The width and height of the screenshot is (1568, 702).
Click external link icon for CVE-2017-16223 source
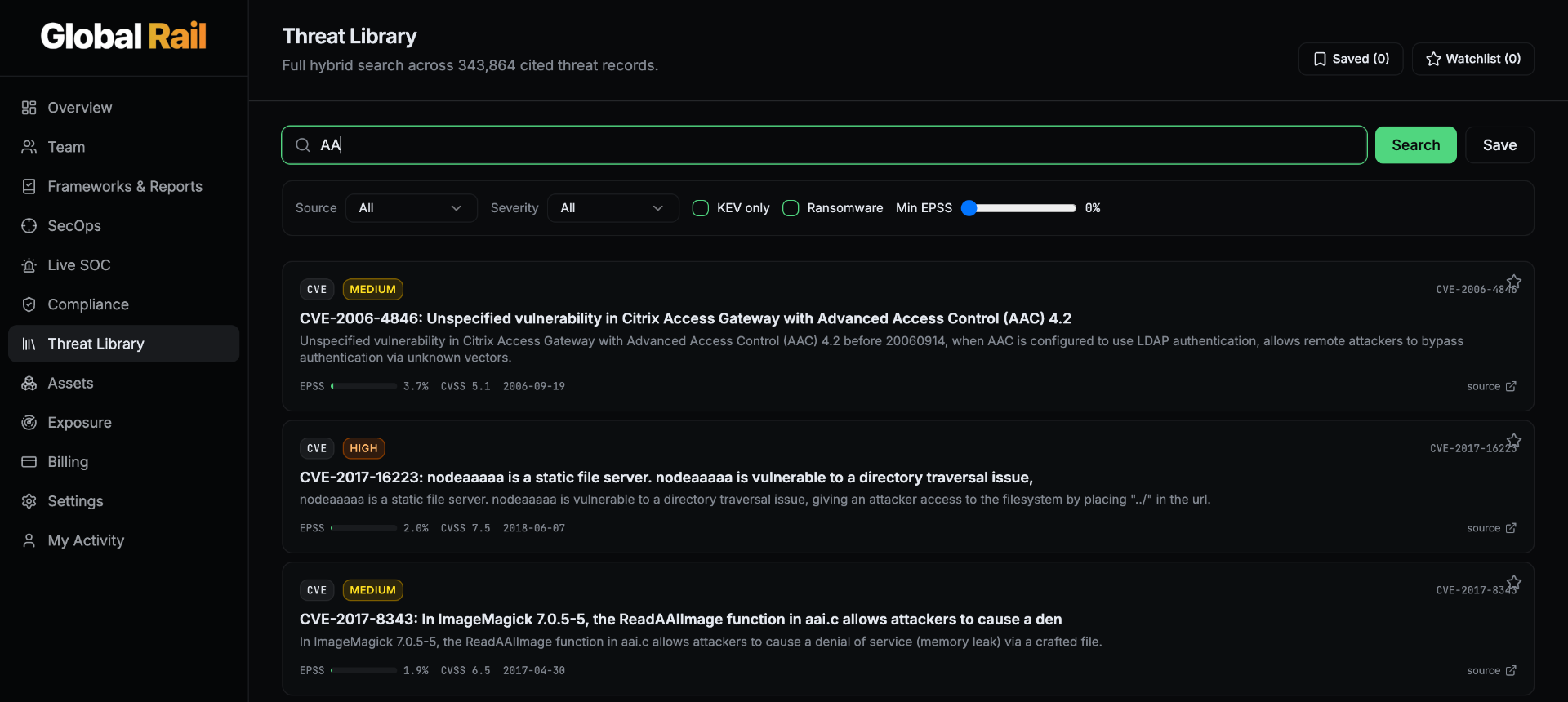coord(1511,528)
